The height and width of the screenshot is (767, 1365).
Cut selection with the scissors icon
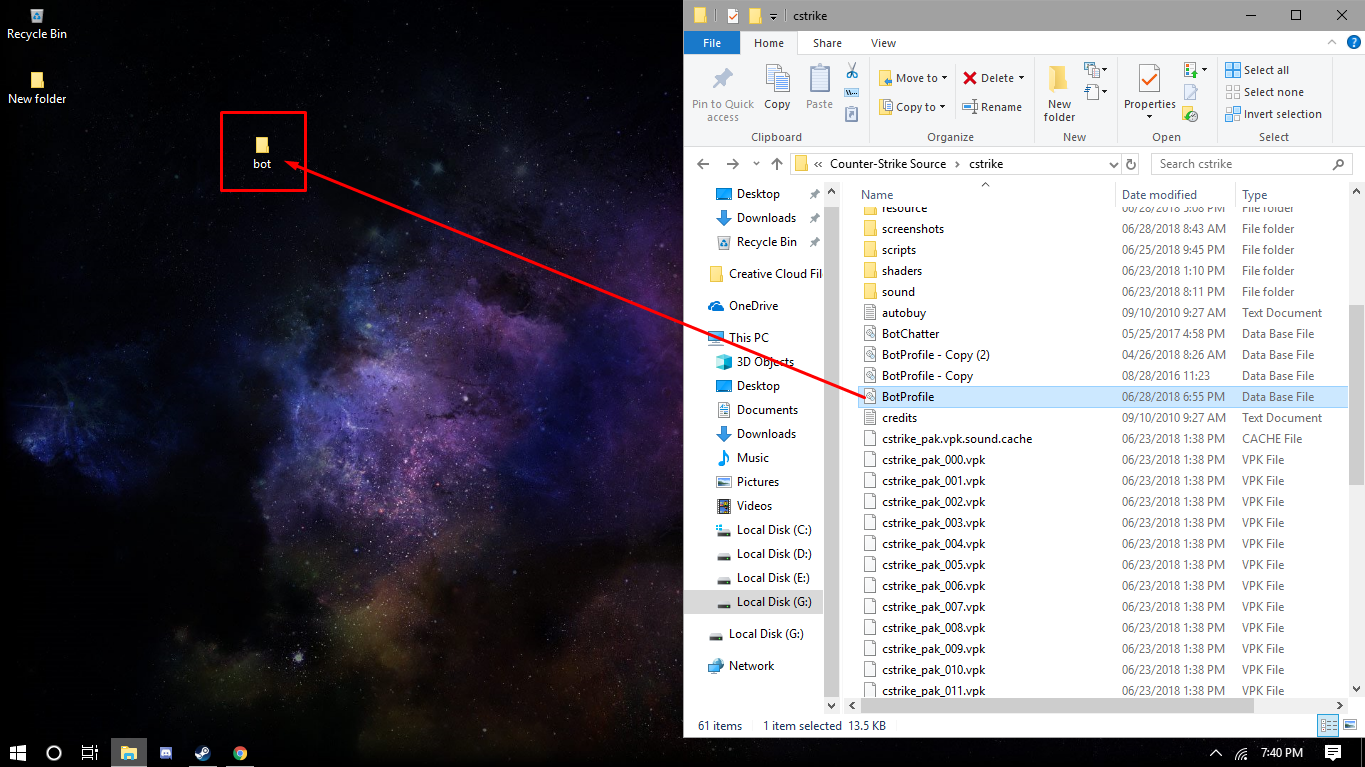(852, 71)
